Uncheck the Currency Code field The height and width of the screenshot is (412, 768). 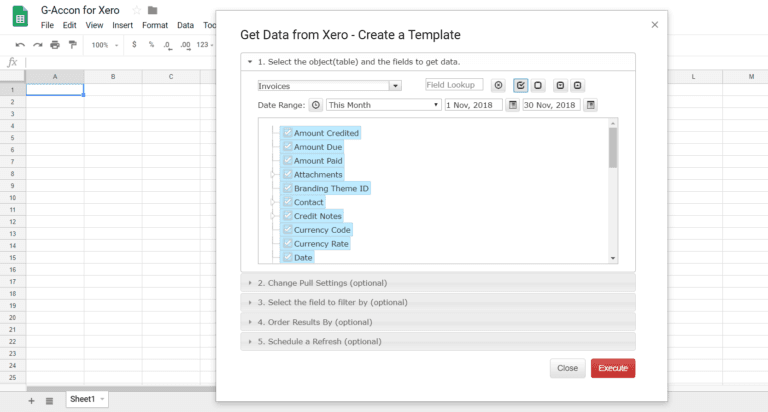(x=288, y=229)
